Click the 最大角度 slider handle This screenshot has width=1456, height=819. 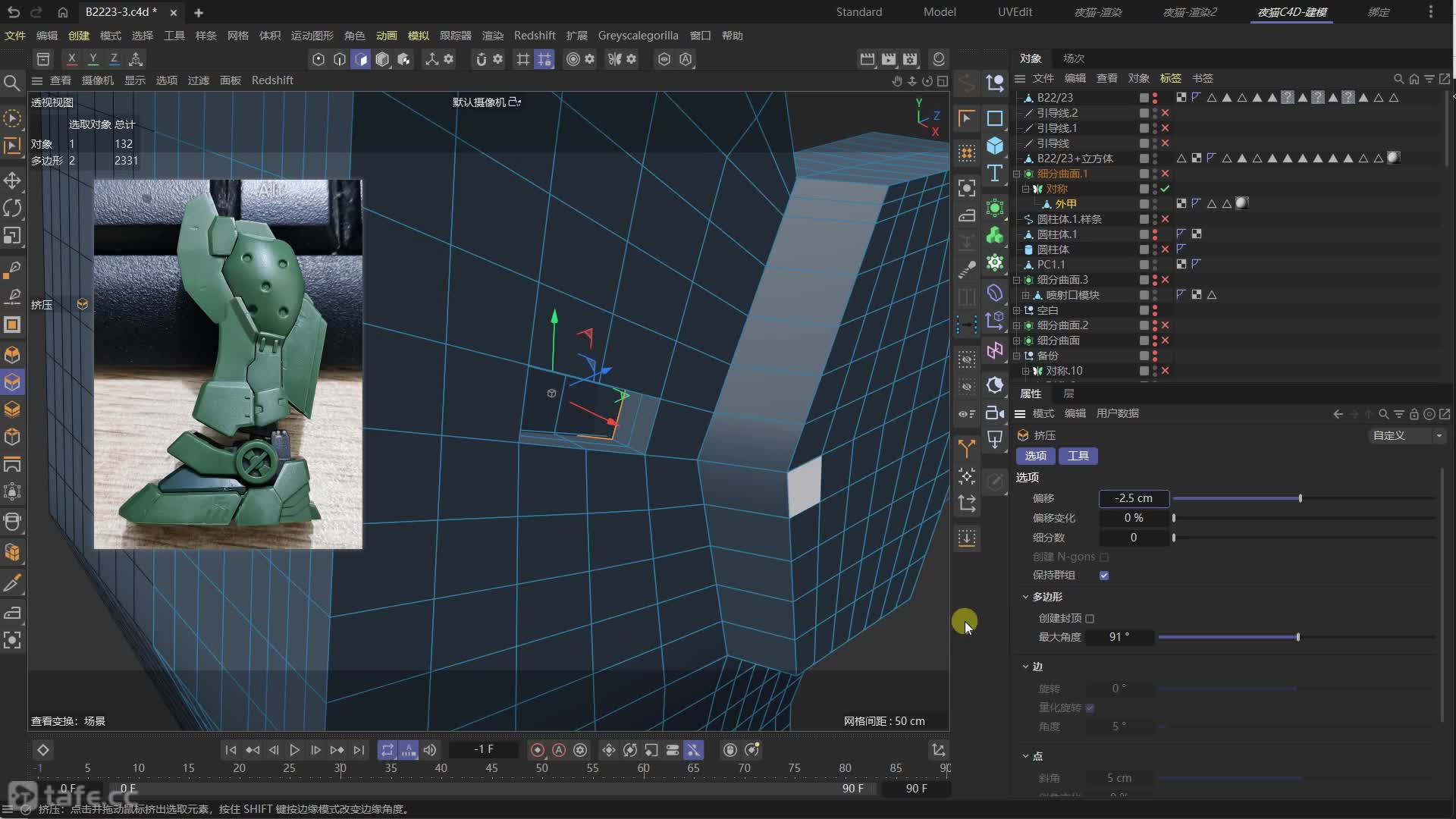pyautogui.click(x=1298, y=637)
